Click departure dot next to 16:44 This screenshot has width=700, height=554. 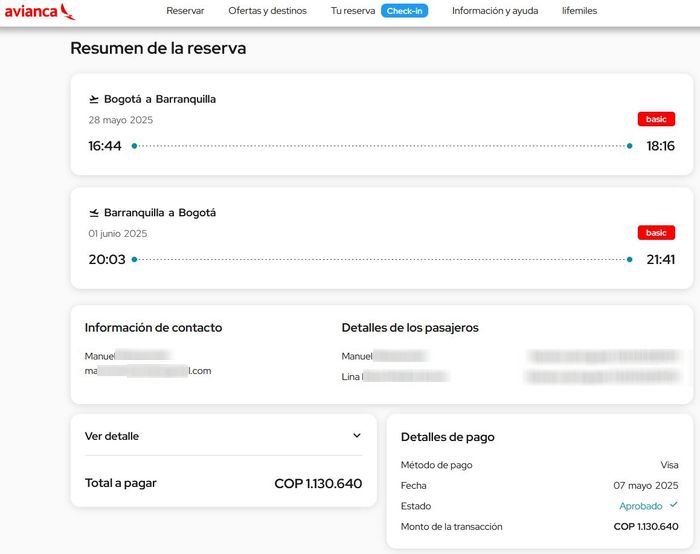click(x=134, y=146)
